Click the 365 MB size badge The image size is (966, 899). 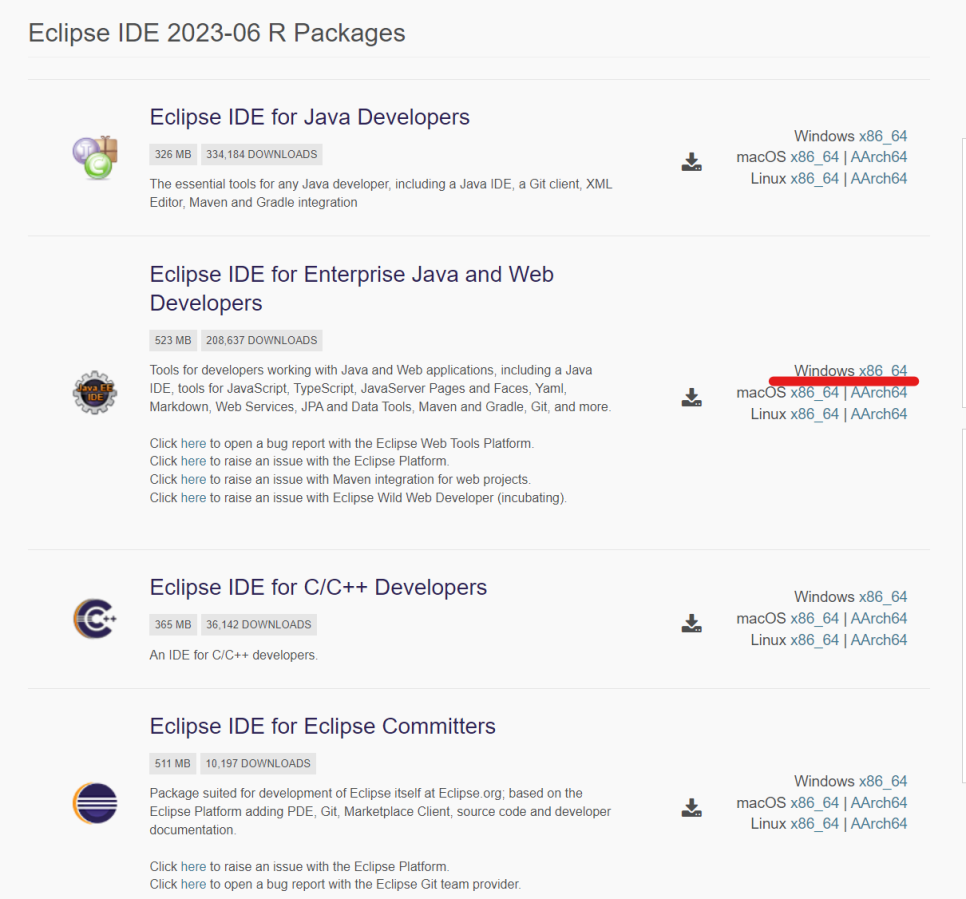(172, 624)
